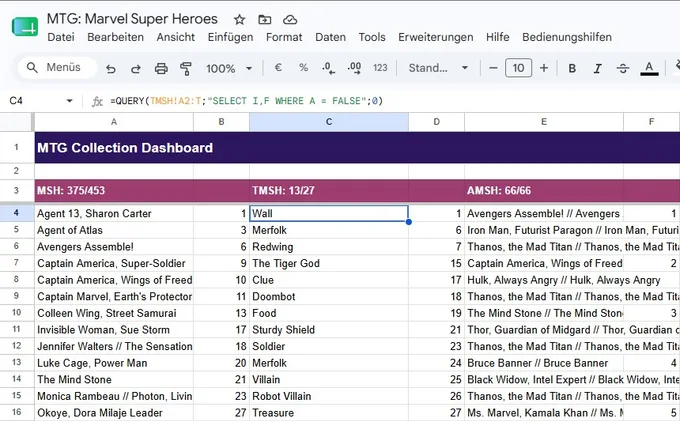This screenshot has height=421, width=680.
Task: Open the Format menu
Action: pyautogui.click(x=284, y=37)
